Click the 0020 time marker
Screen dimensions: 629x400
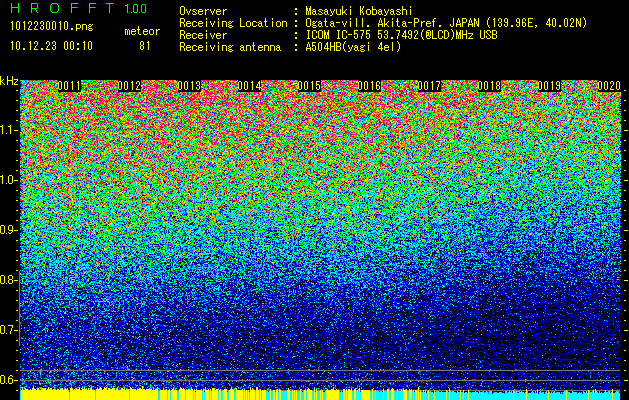click(x=609, y=86)
